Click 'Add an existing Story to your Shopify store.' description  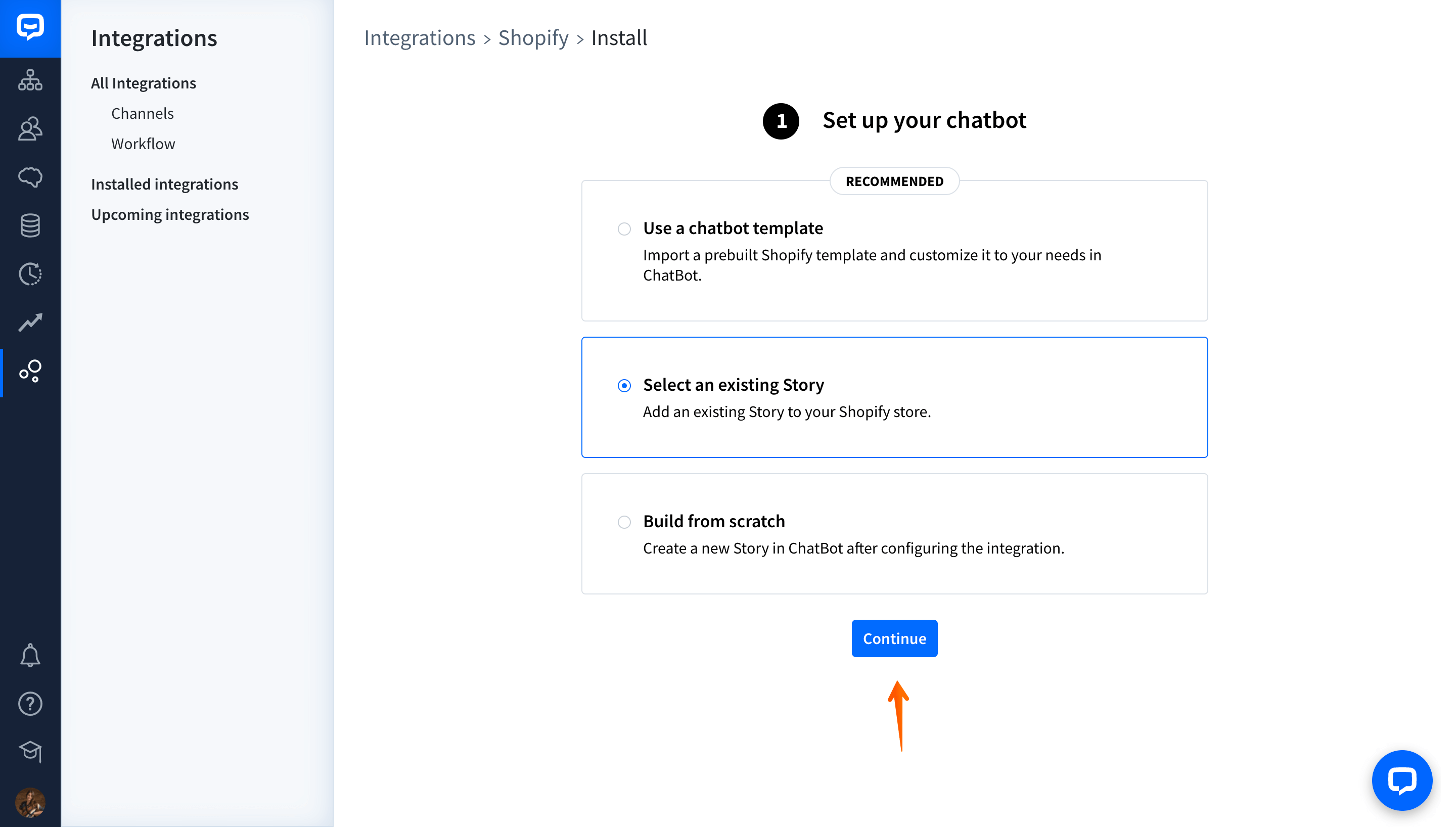tap(787, 412)
